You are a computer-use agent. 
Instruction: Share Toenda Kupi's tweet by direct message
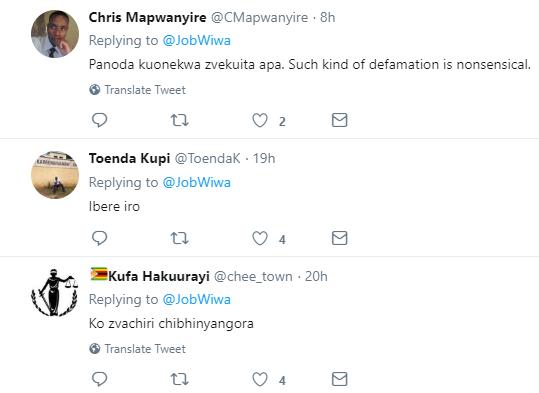click(340, 238)
